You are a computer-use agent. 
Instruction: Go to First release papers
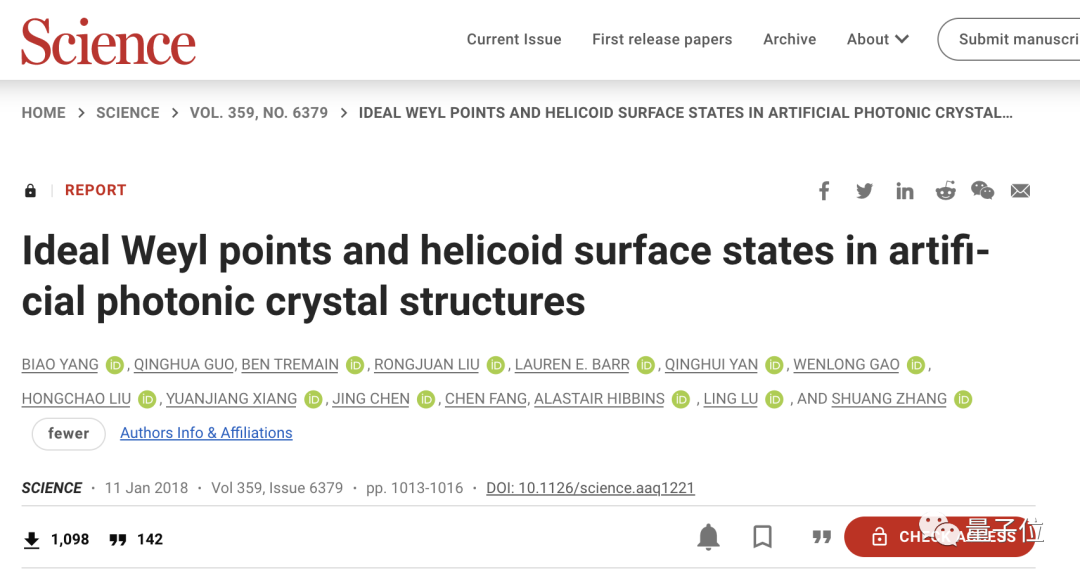point(662,39)
